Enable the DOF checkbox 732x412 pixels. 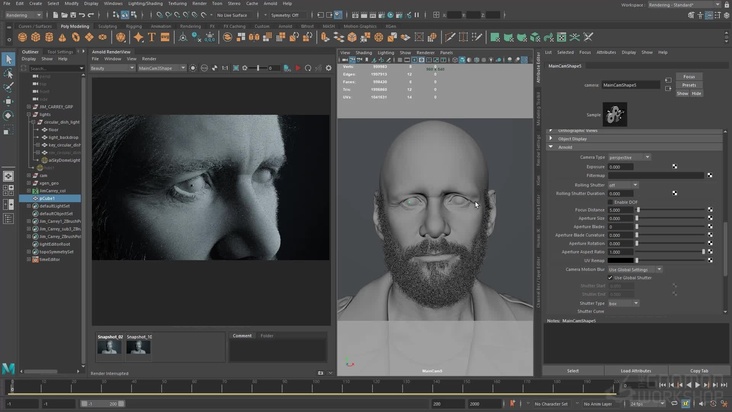pos(611,202)
